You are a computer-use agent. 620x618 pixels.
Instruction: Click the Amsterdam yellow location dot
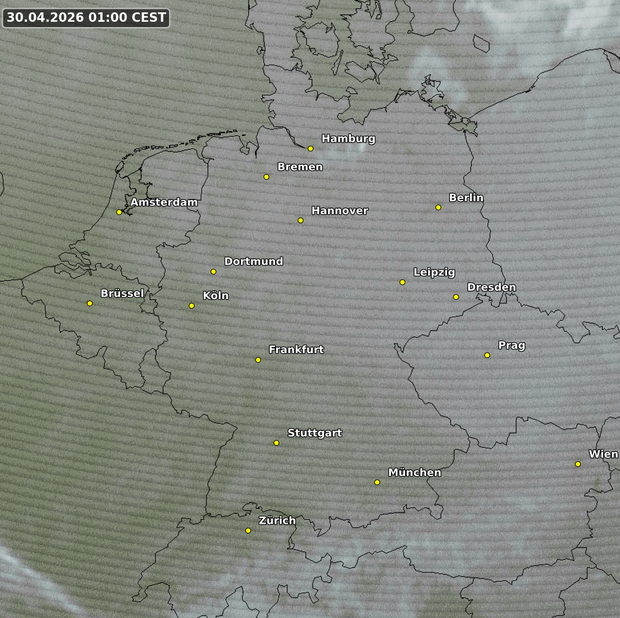pyautogui.click(x=119, y=212)
